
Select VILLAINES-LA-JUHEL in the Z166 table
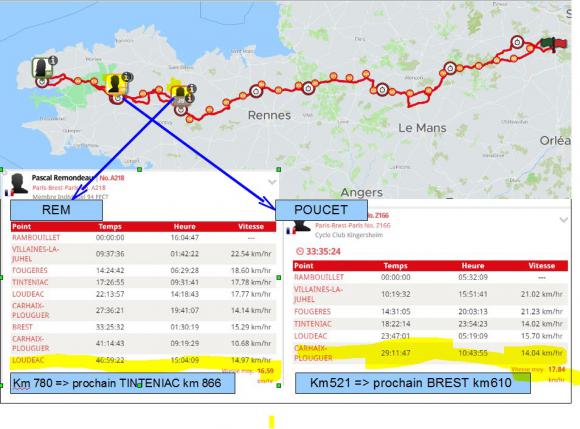click(318, 294)
